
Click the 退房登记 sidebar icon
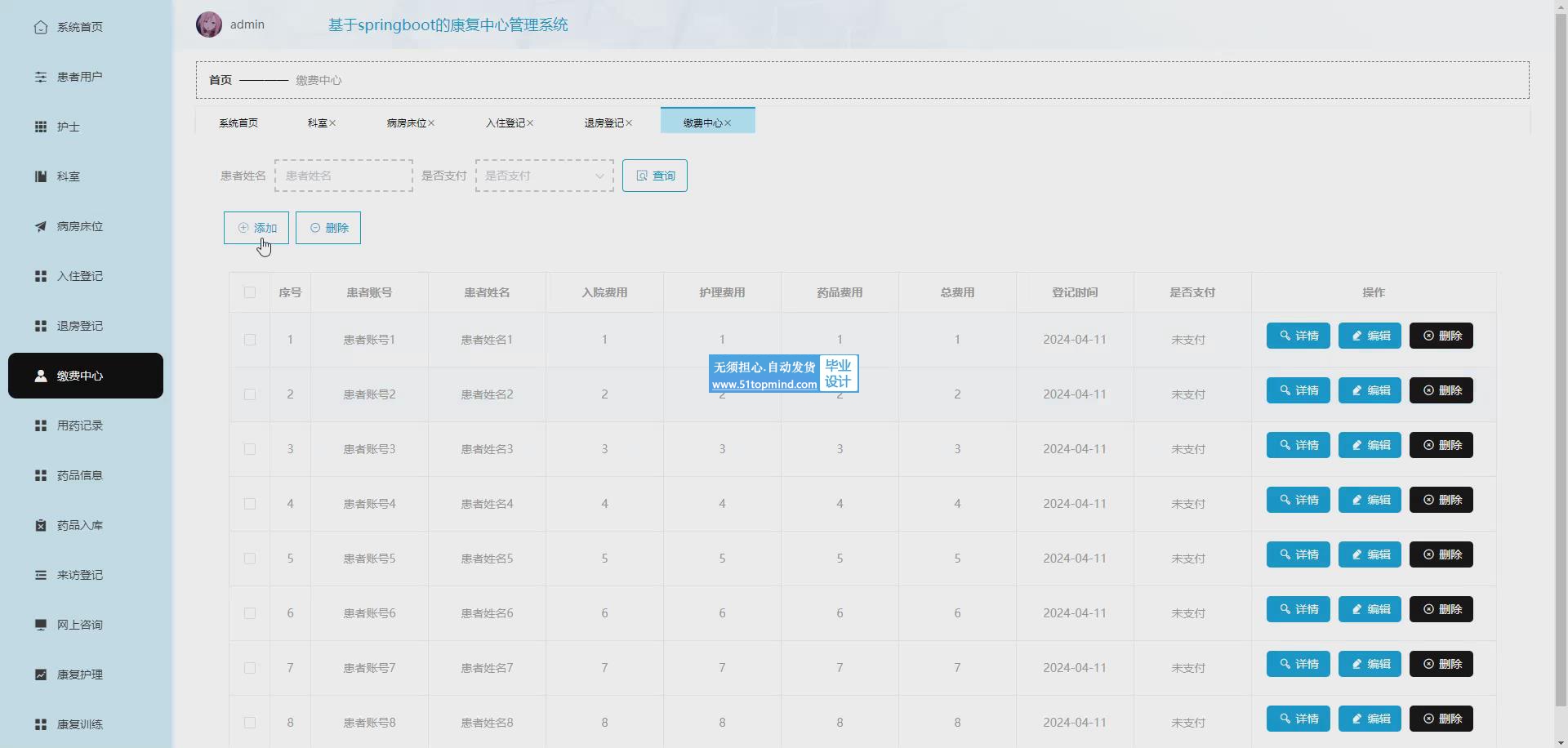41,326
